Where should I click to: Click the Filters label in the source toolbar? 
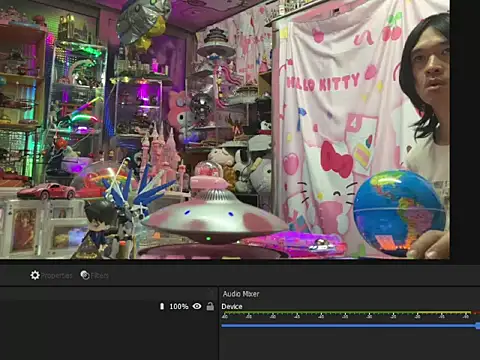coord(100,276)
